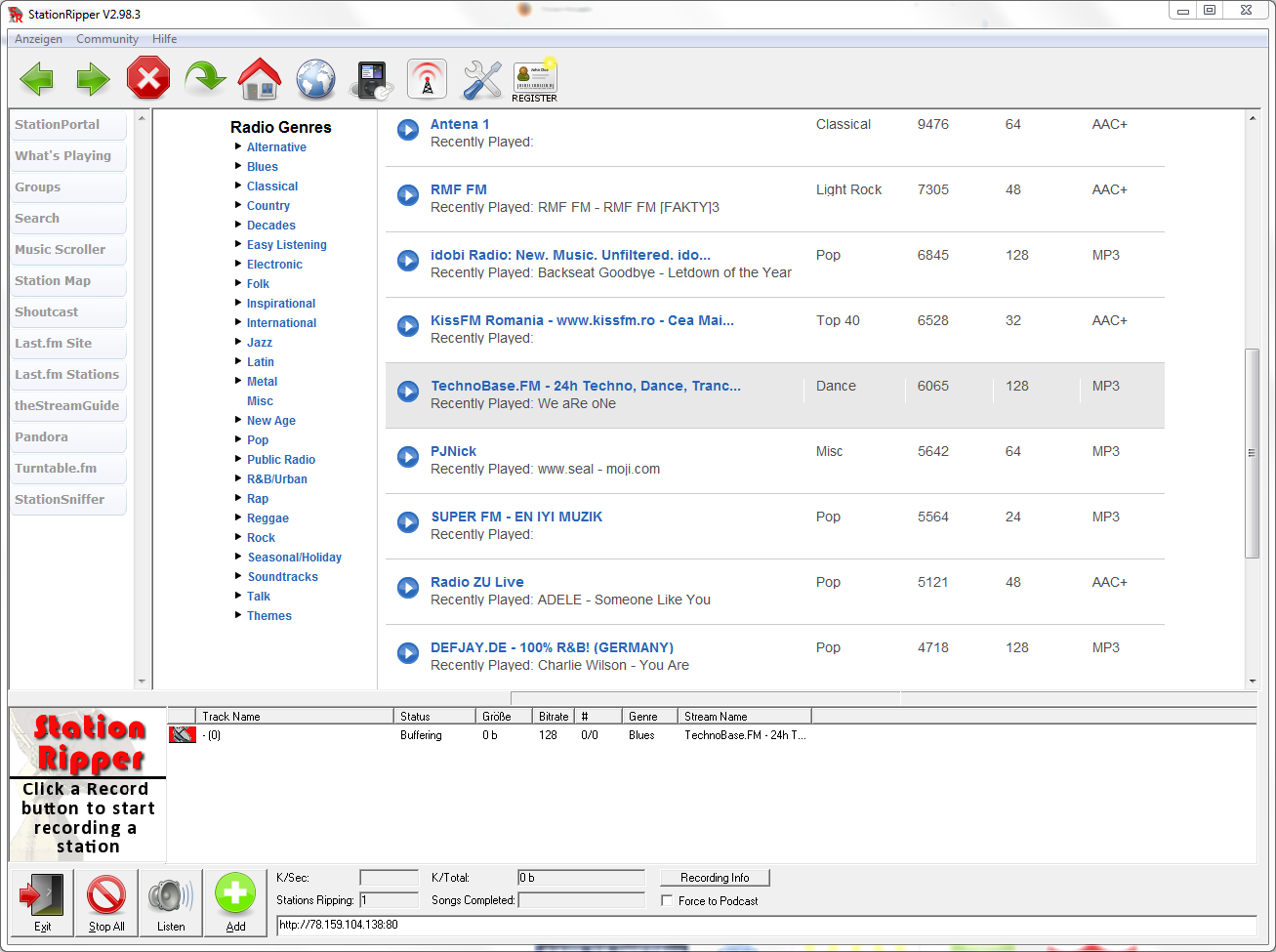Expand the Jazz genre arrow

tap(238, 342)
